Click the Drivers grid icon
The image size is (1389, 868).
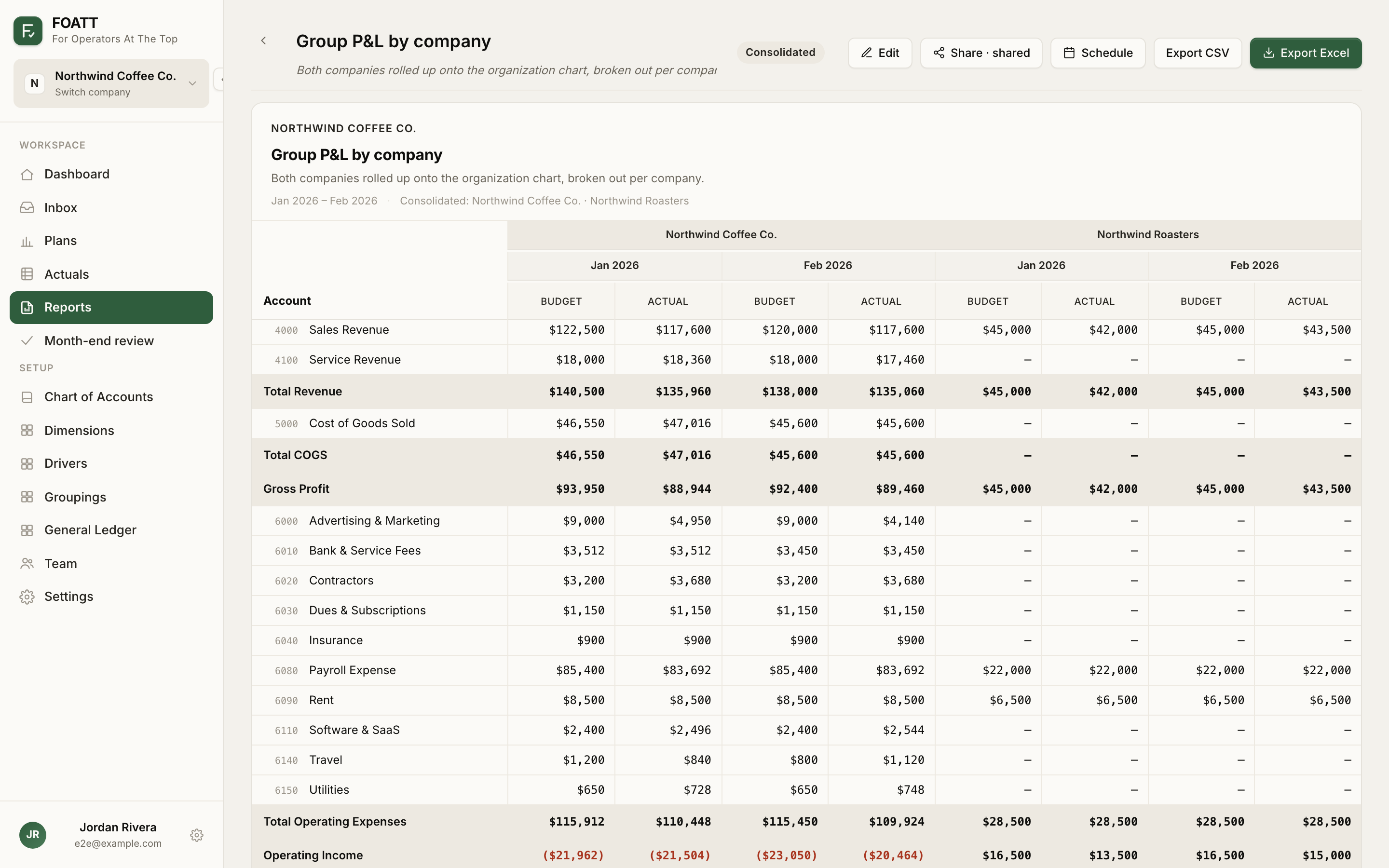point(27,464)
